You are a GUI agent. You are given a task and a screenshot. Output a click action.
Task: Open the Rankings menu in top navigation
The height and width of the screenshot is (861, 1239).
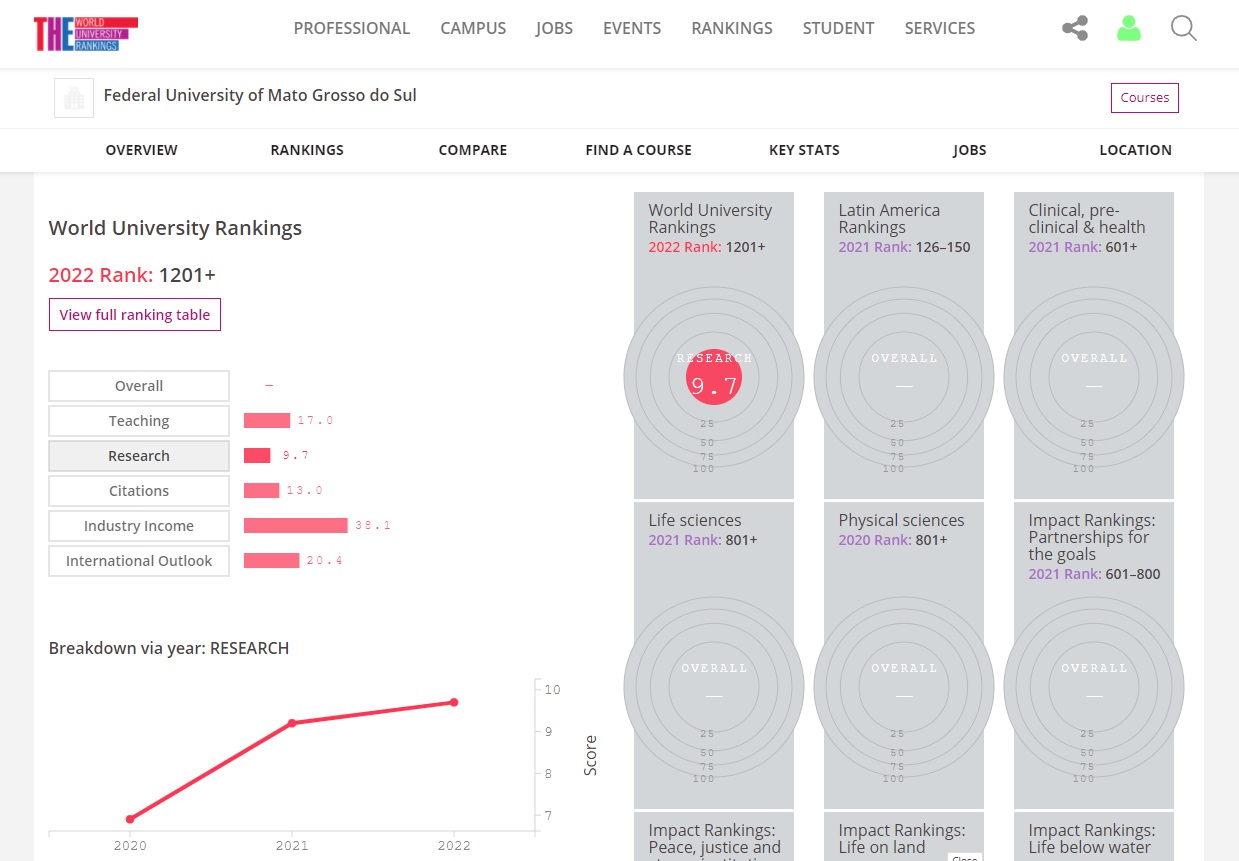pos(731,28)
